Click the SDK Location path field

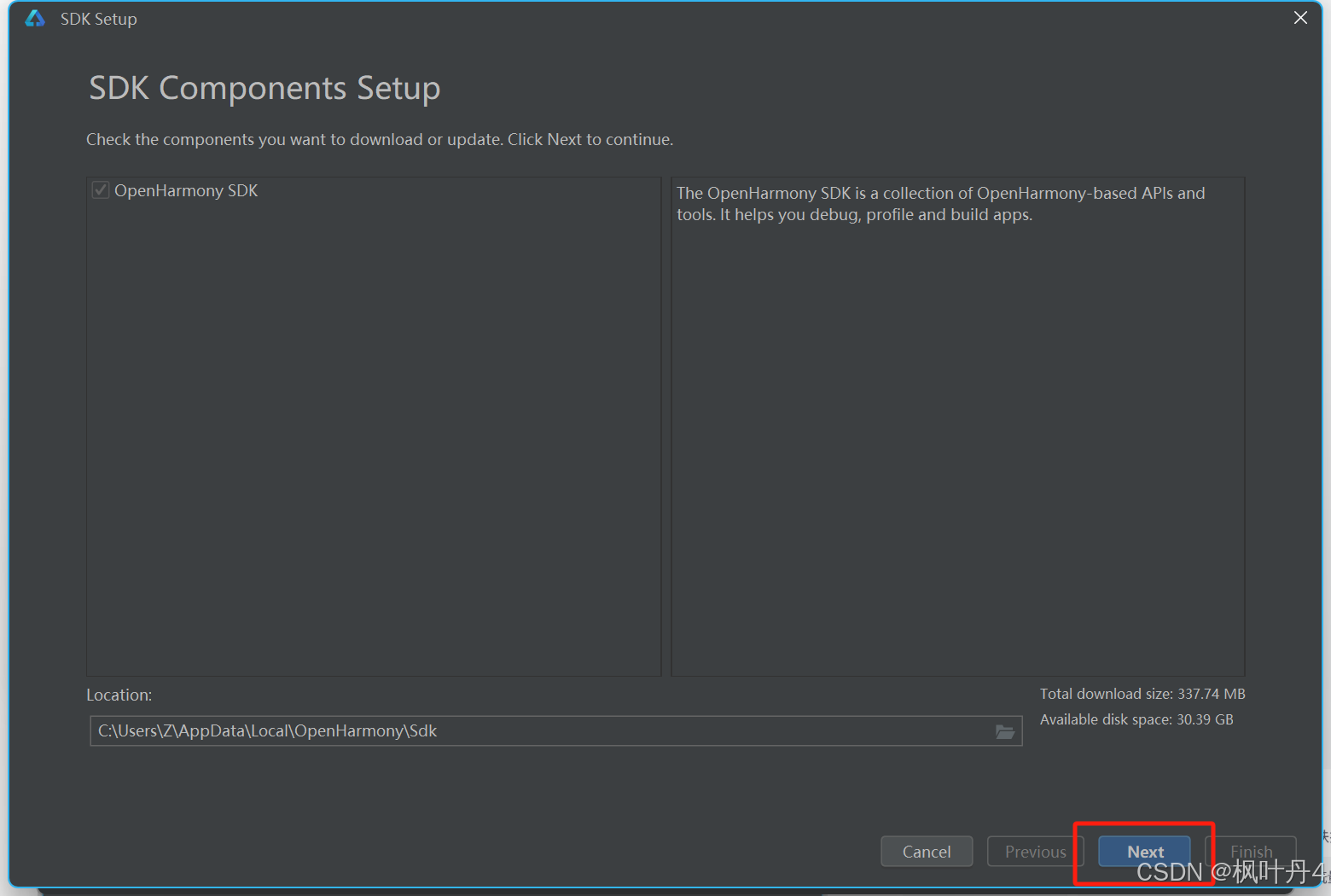pyautogui.click(x=555, y=731)
